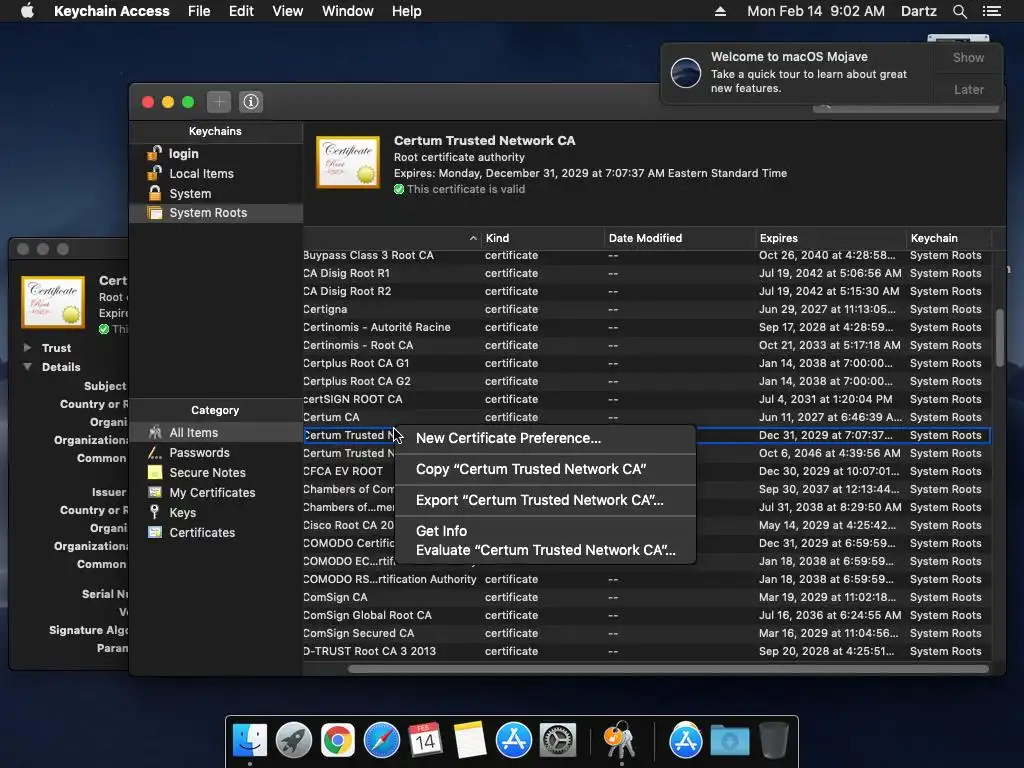Choose Export "Certum Trusted Network CA"…
This screenshot has width=1024, height=768.
(x=545, y=500)
